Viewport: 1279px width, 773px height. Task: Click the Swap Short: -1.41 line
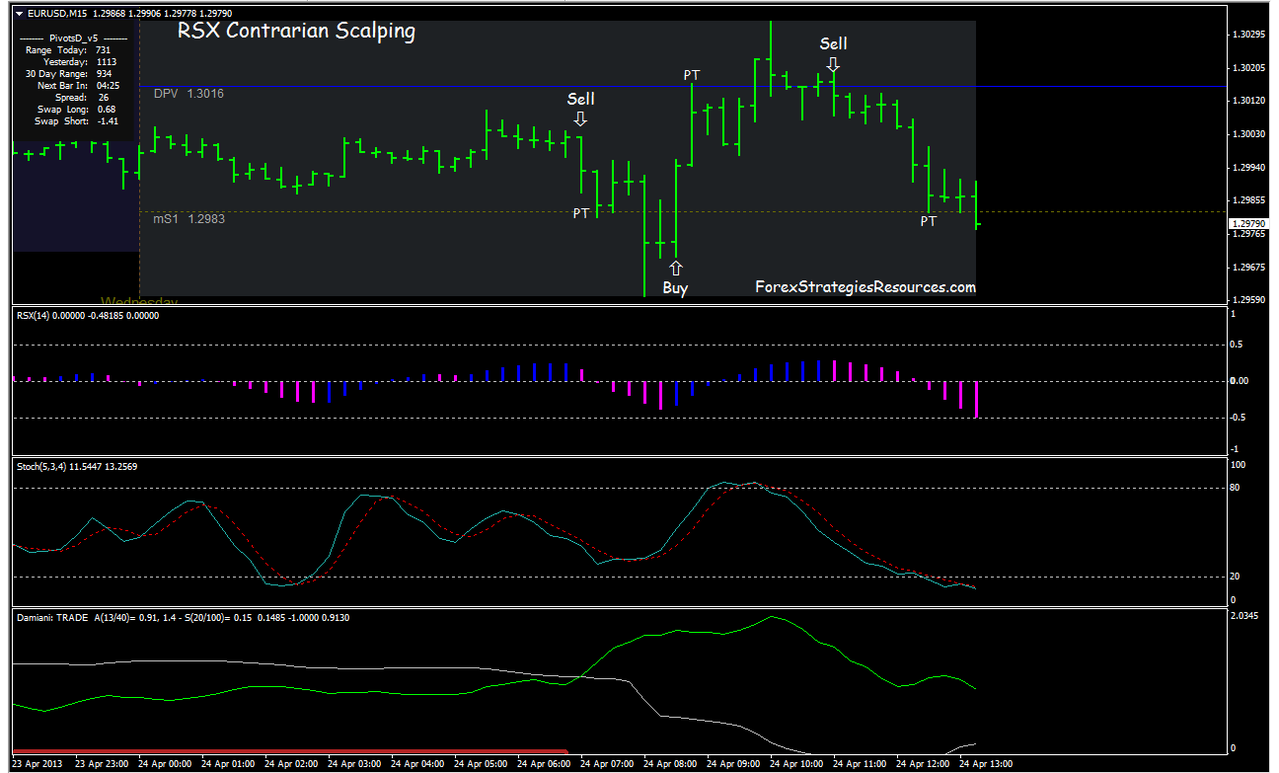tap(76, 121)
